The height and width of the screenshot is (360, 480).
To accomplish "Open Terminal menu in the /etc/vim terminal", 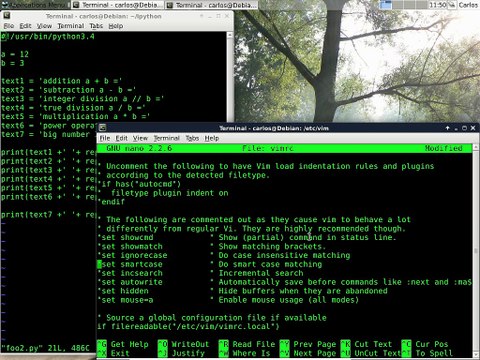I will (166, 138).
